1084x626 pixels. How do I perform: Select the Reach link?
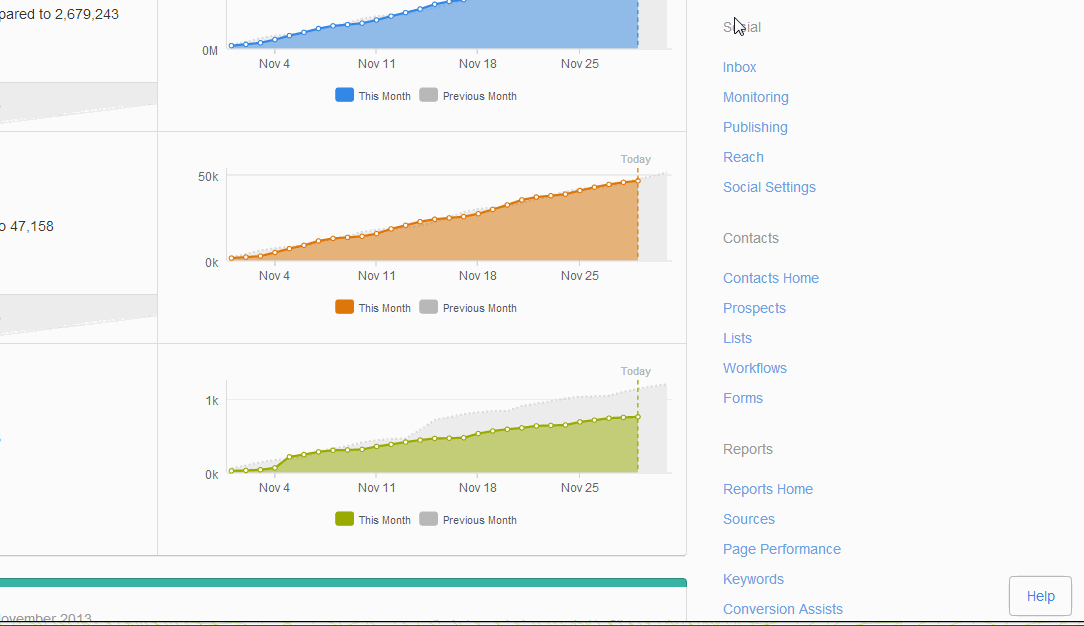(743, 157)
